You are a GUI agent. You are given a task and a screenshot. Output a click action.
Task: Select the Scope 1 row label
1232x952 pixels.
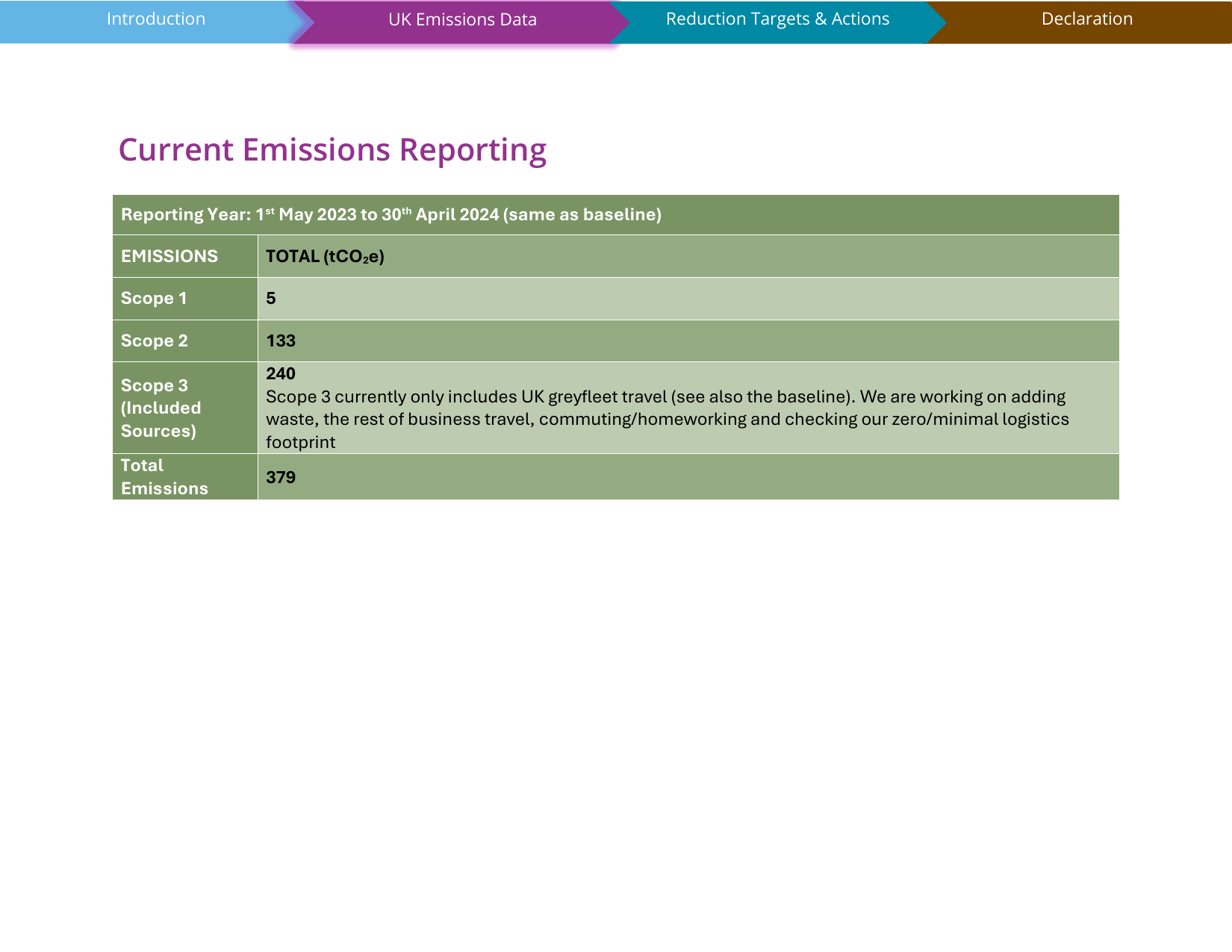[154, 299]
